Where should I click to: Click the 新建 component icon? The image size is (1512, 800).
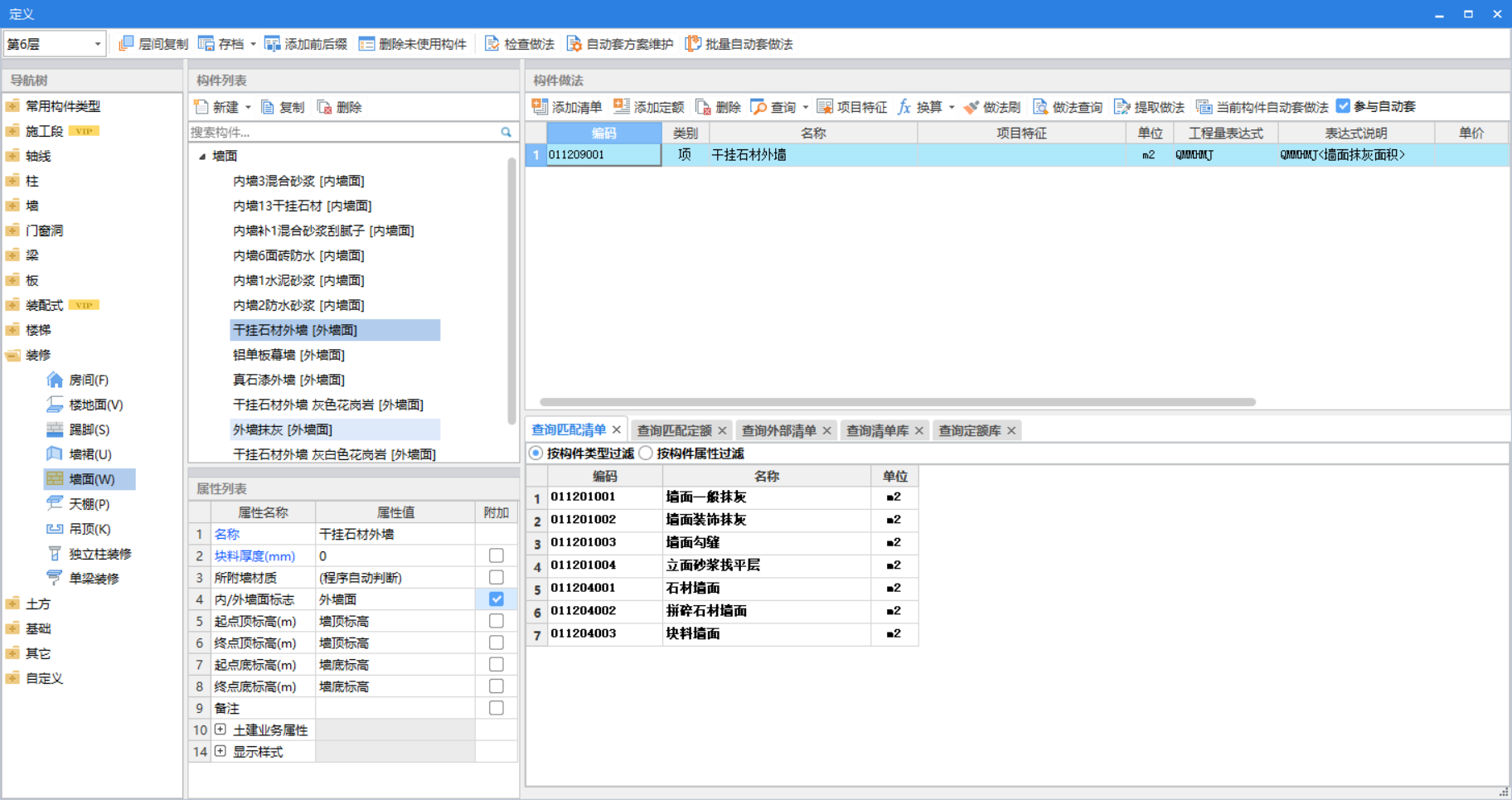click(201, 107)
